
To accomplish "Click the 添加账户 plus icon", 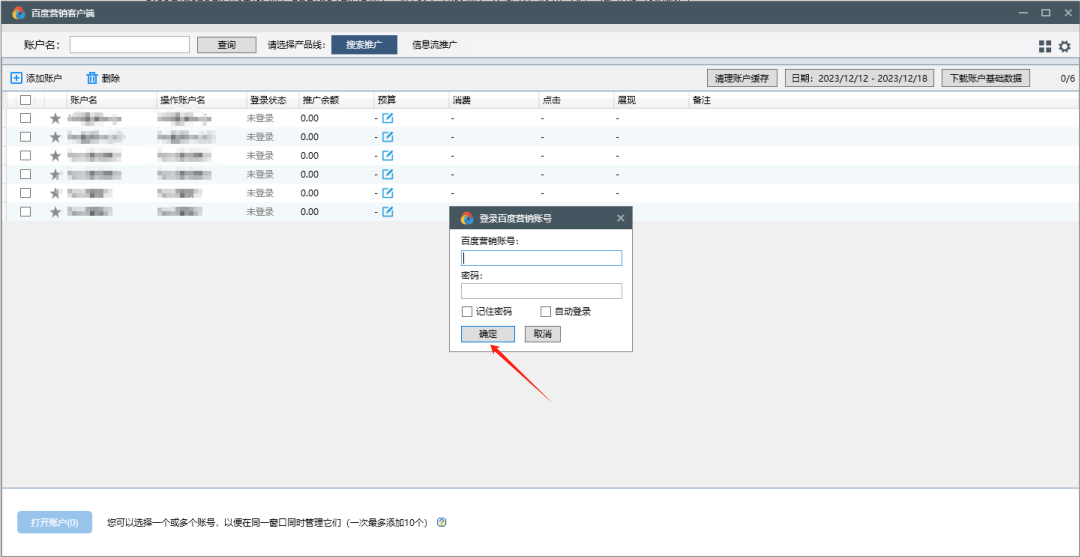I will [17, 78].
